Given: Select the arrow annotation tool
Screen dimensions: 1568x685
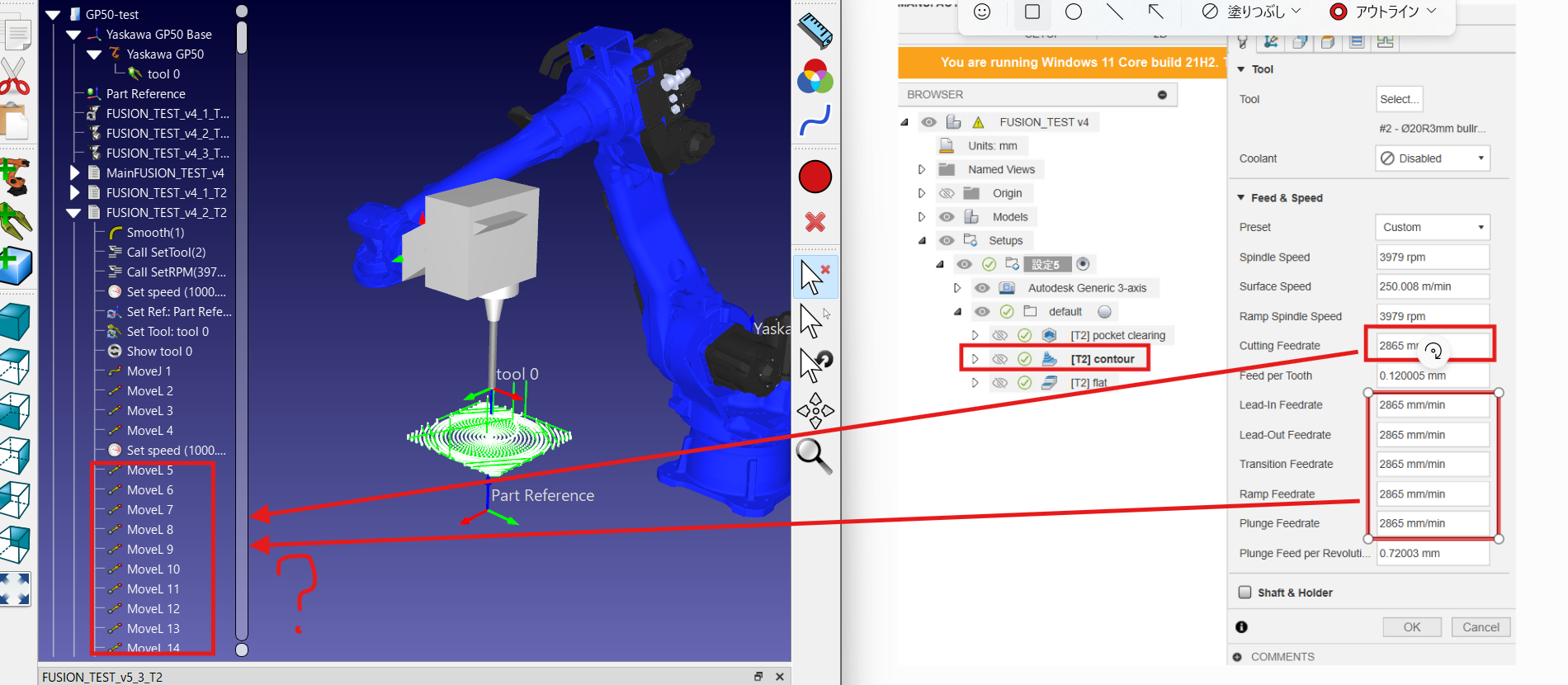Looking at the screenshot, I should click(x=1155, y=12).
